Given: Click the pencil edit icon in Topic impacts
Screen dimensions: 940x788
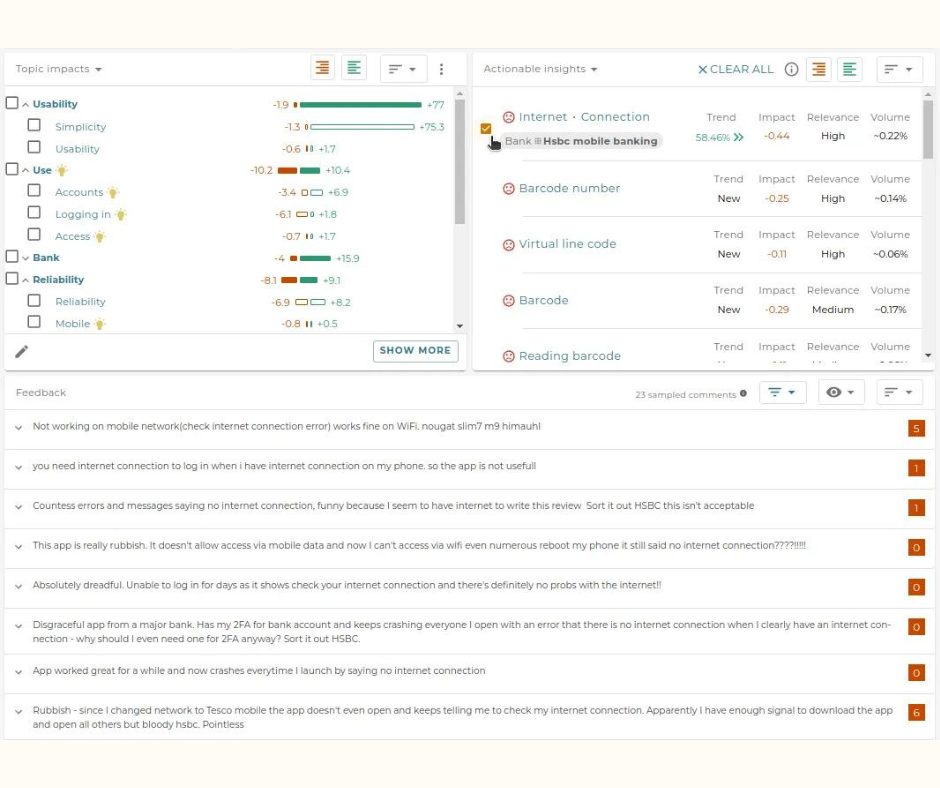Looking at the screenshot, I should pos(22,351).
